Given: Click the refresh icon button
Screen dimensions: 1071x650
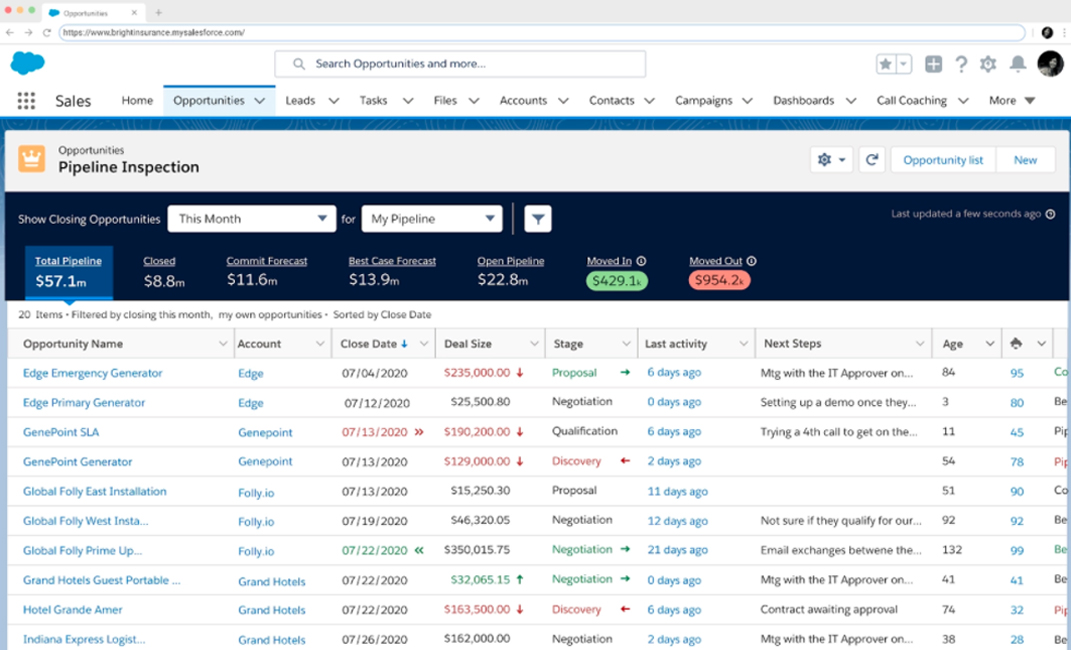Looking at the screenshot, I should (871, 160).
